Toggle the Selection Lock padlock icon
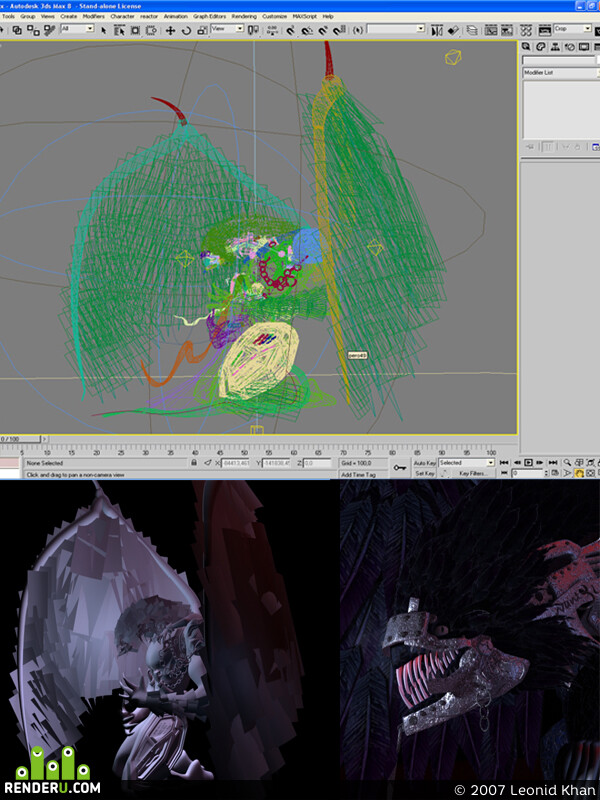Viewport: 600px width, 800px height. [194, 463]
